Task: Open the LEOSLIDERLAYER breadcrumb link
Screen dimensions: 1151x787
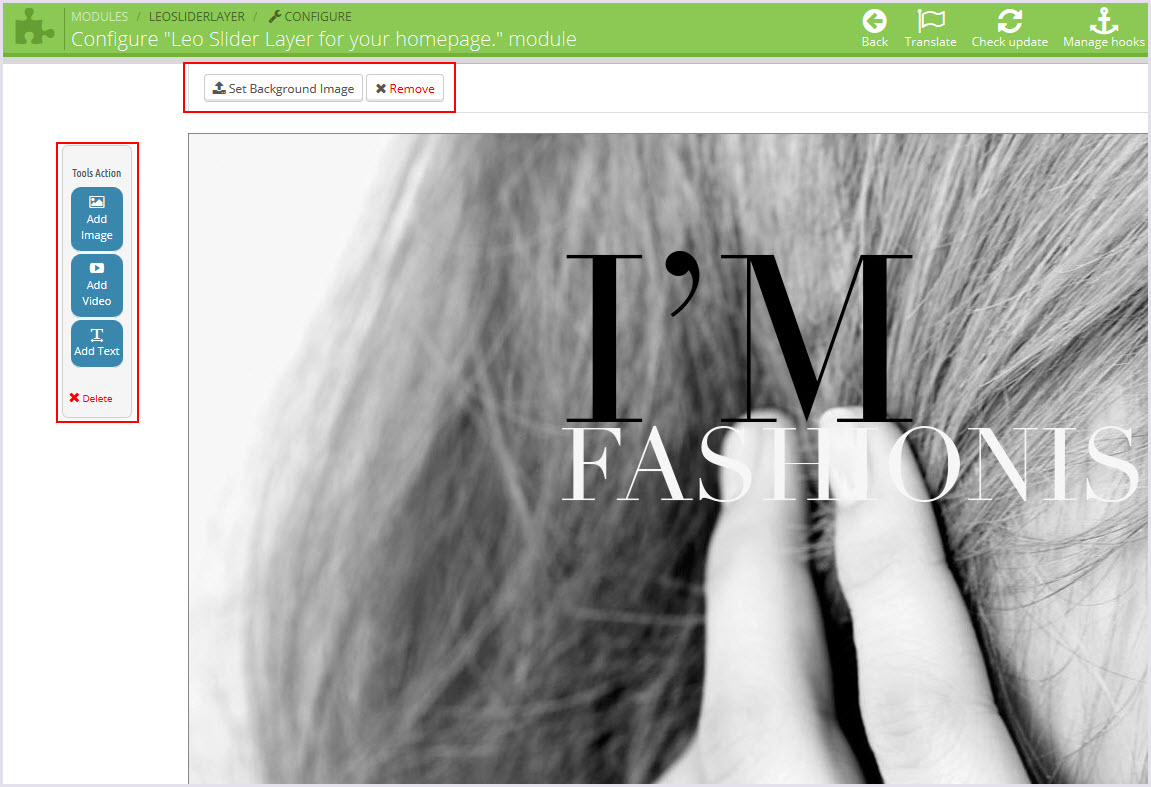Action: coord(197,16)
